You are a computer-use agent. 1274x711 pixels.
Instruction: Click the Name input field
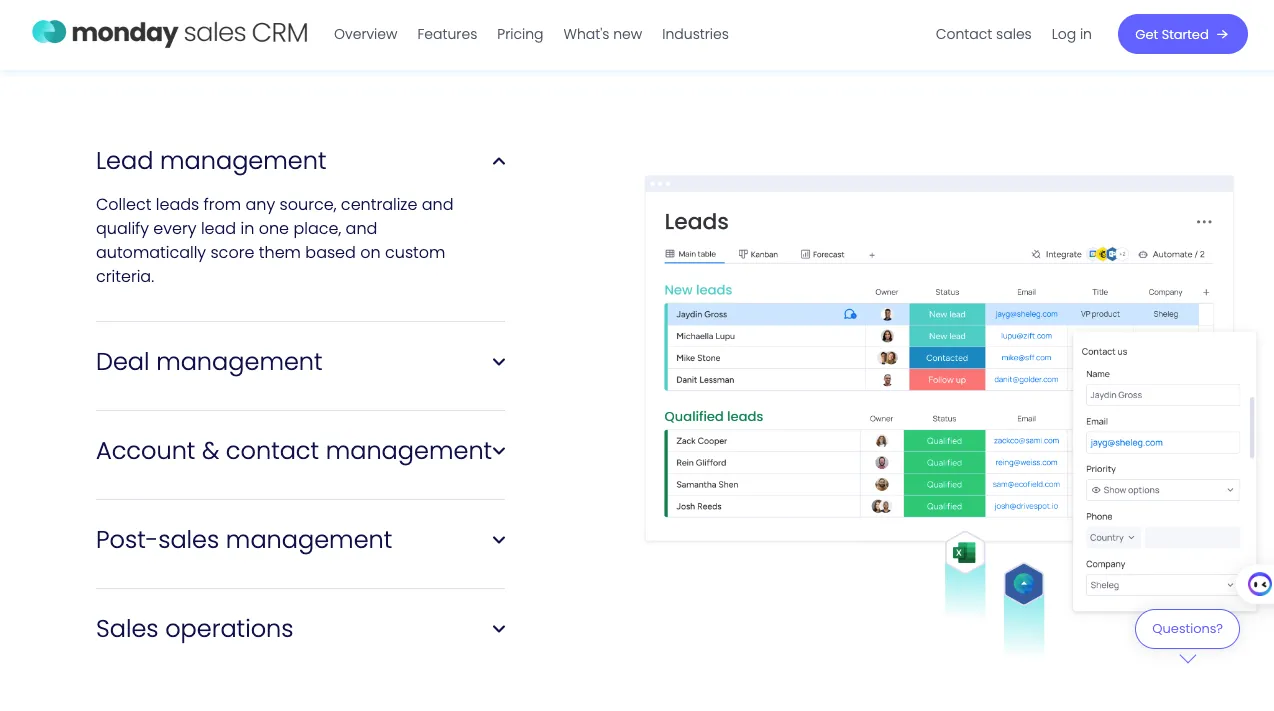coord(1162,395)
